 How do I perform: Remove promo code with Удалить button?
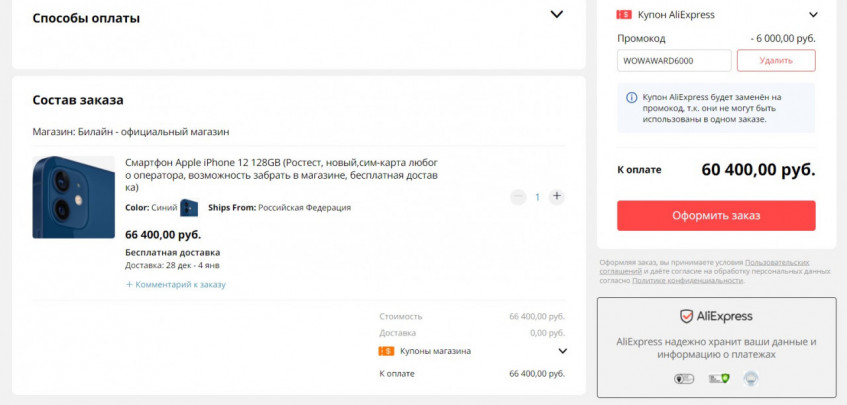[776, 60]
